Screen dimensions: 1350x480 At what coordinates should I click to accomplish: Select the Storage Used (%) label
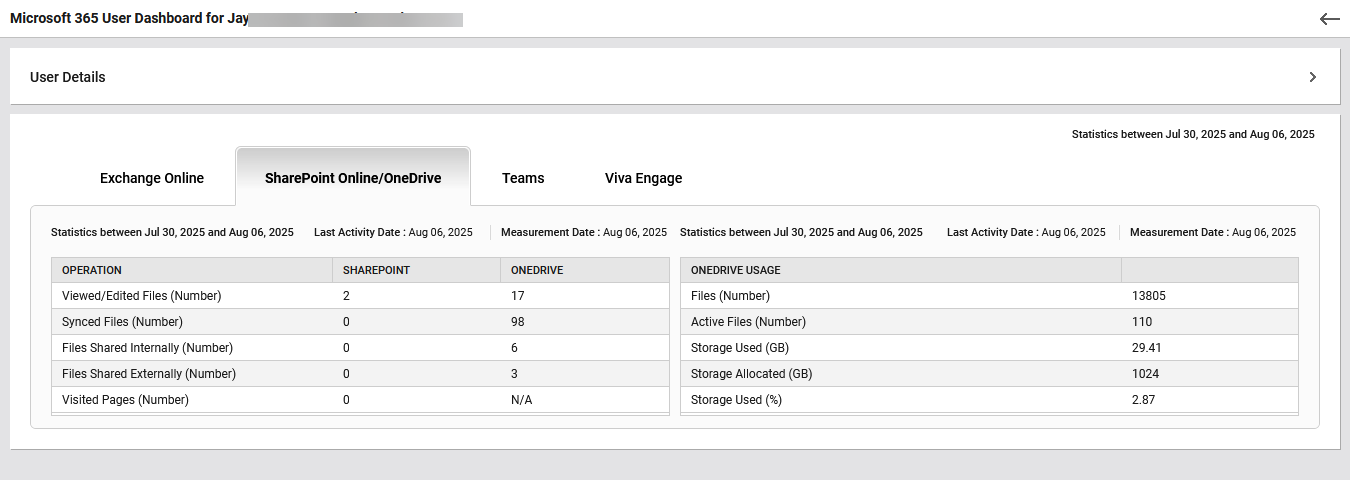[736, 400]
